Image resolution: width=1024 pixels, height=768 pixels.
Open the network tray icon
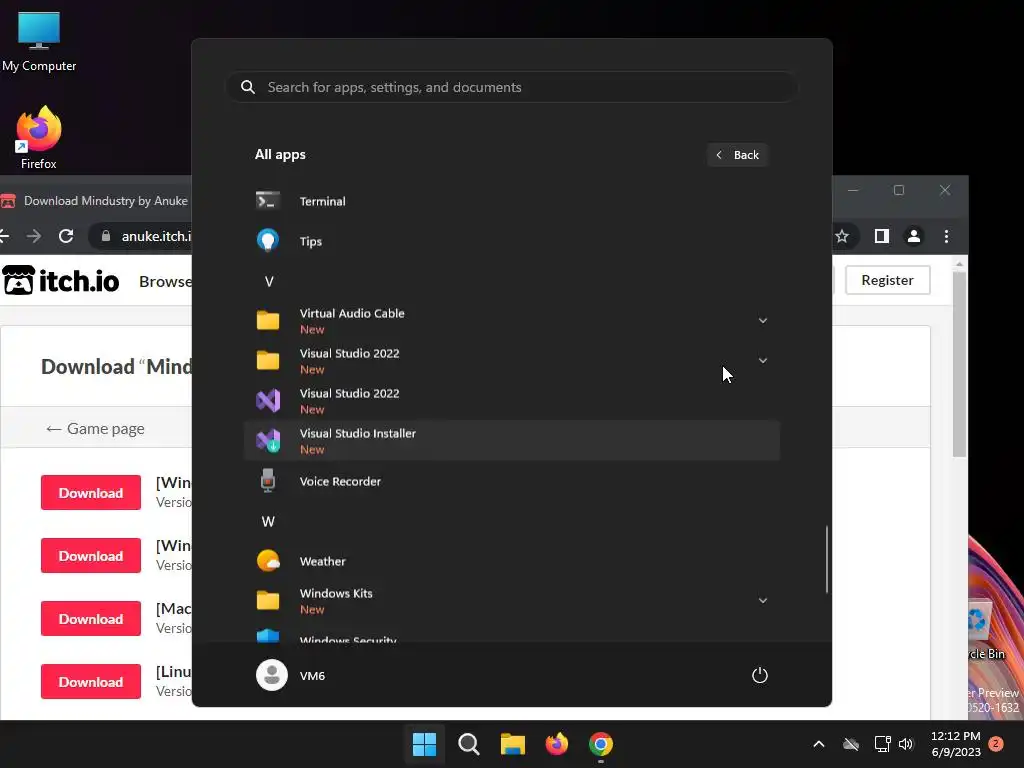pyautogui.click(x=882, y=744)
